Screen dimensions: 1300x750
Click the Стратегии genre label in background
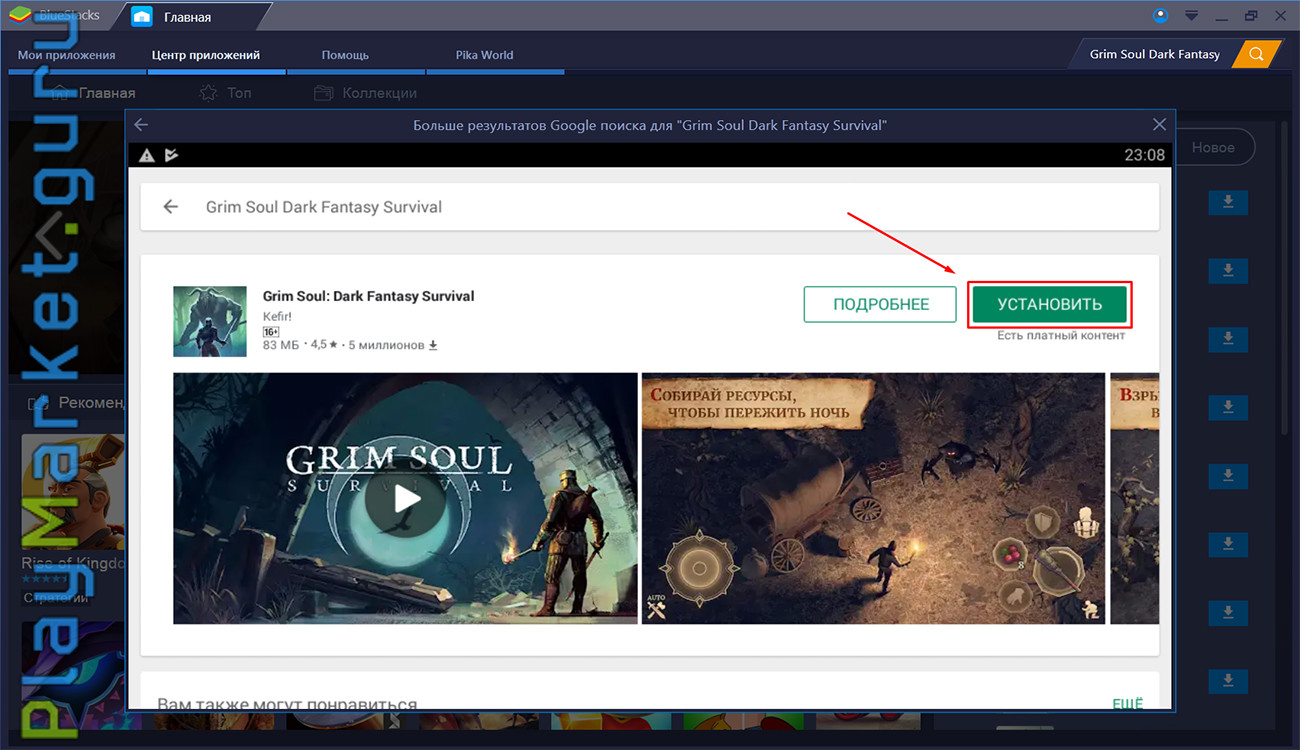(56, 598)
